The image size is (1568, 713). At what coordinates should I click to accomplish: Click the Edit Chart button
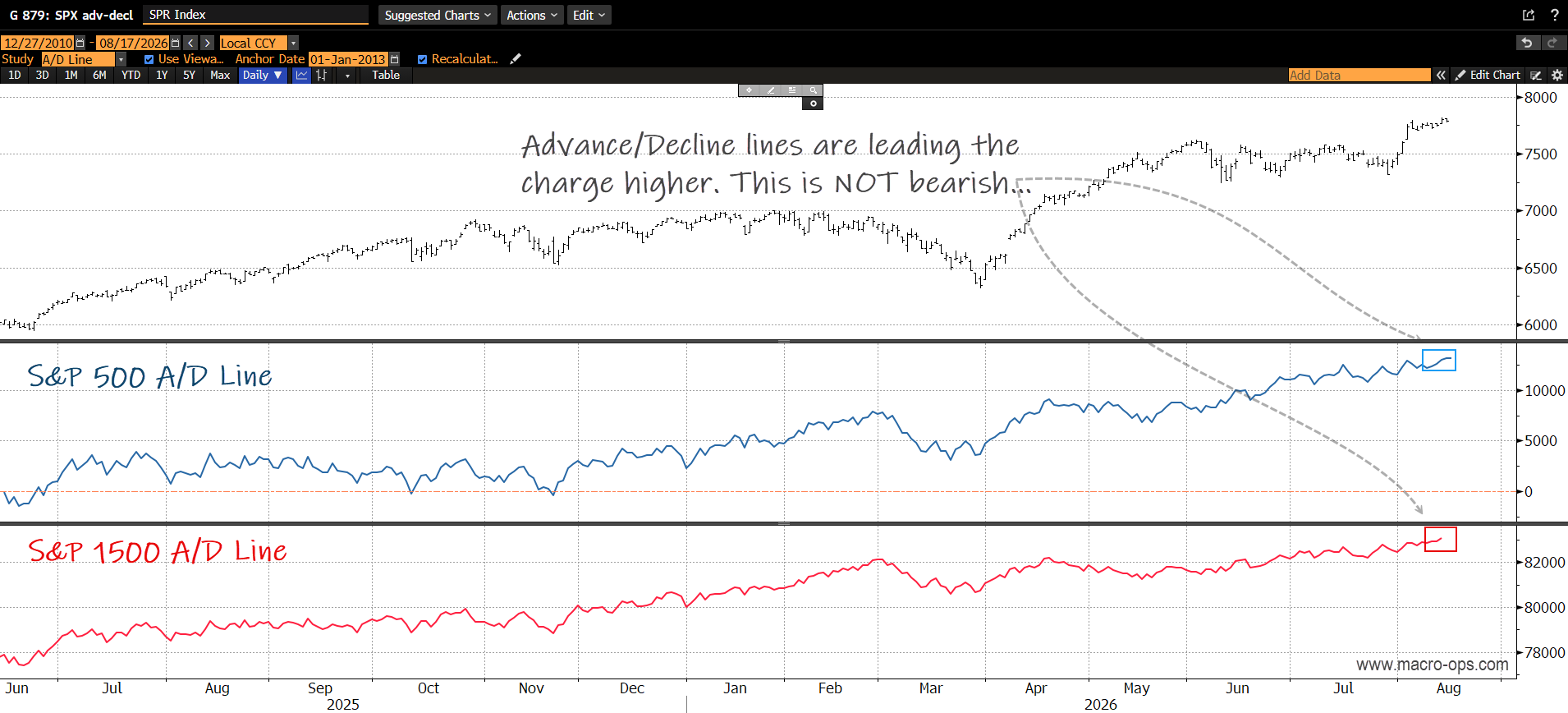[1488, 75]
